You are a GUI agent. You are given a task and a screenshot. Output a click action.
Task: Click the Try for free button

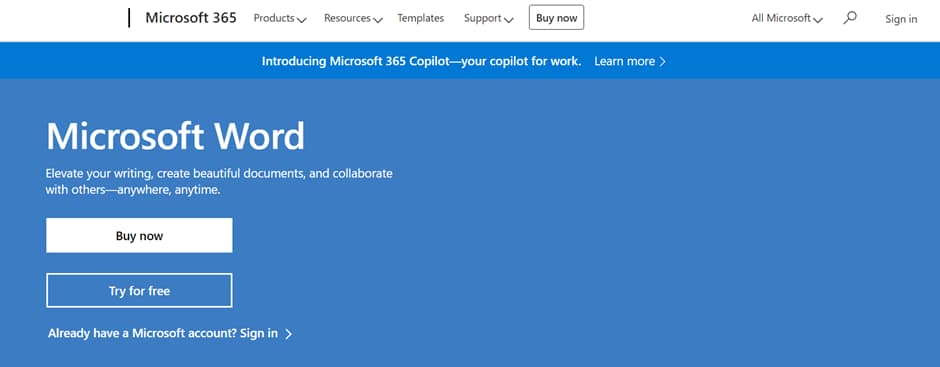point(139,291)
